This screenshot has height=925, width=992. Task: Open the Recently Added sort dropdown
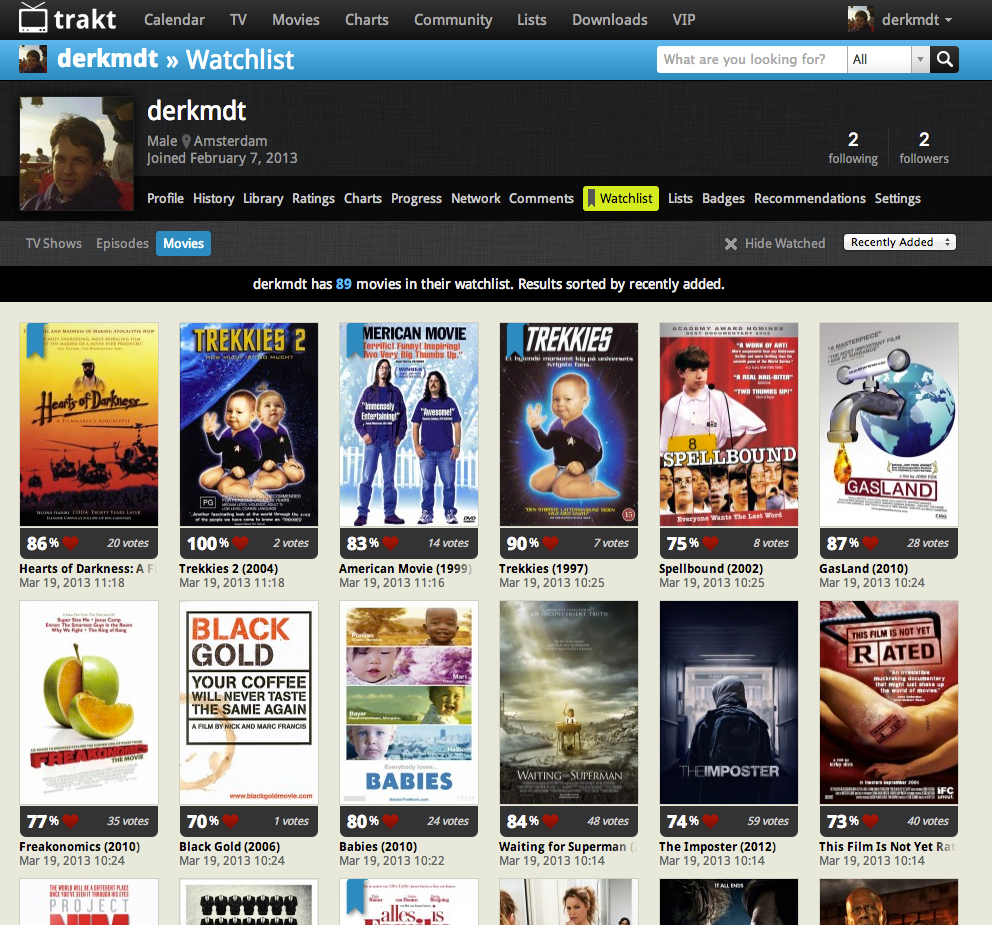click(900, 242)
